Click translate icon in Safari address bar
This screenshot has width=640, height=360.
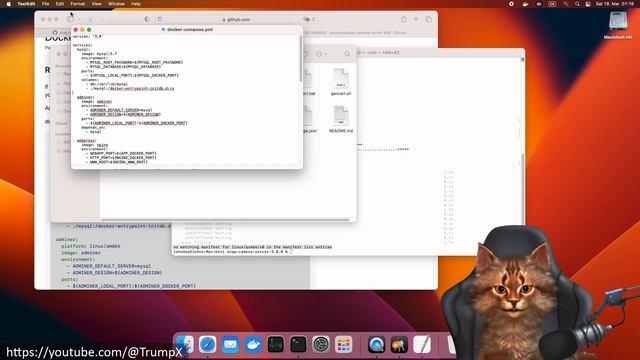pos(306,19)
